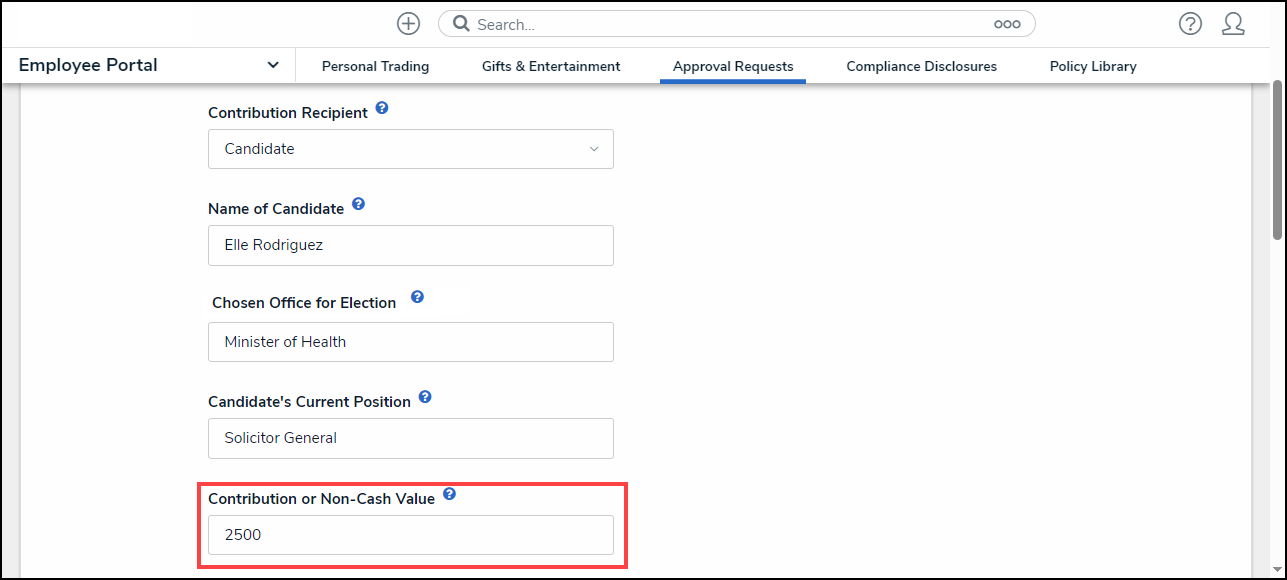Click the Contribution or Non-Cash Value field

point(410,535)
